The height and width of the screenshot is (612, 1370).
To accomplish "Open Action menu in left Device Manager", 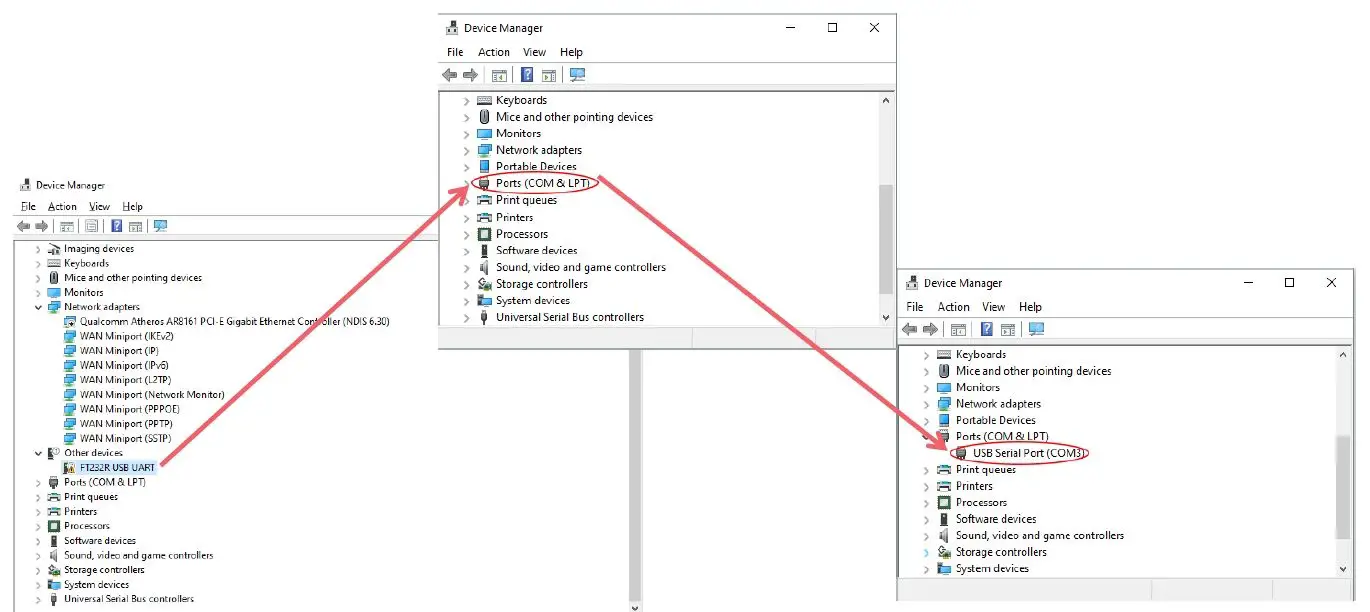I will tap(62, 206).
